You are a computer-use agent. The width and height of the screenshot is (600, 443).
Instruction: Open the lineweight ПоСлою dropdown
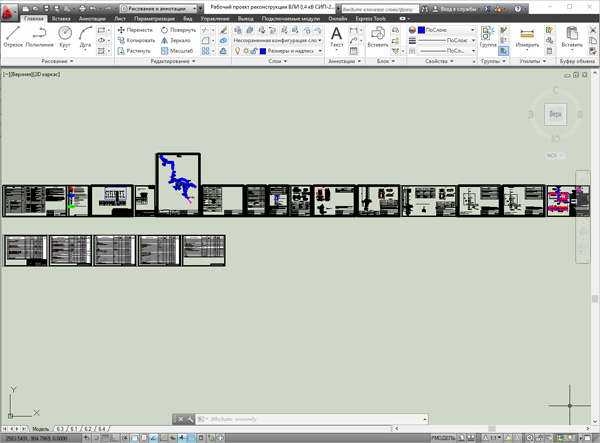446,40
